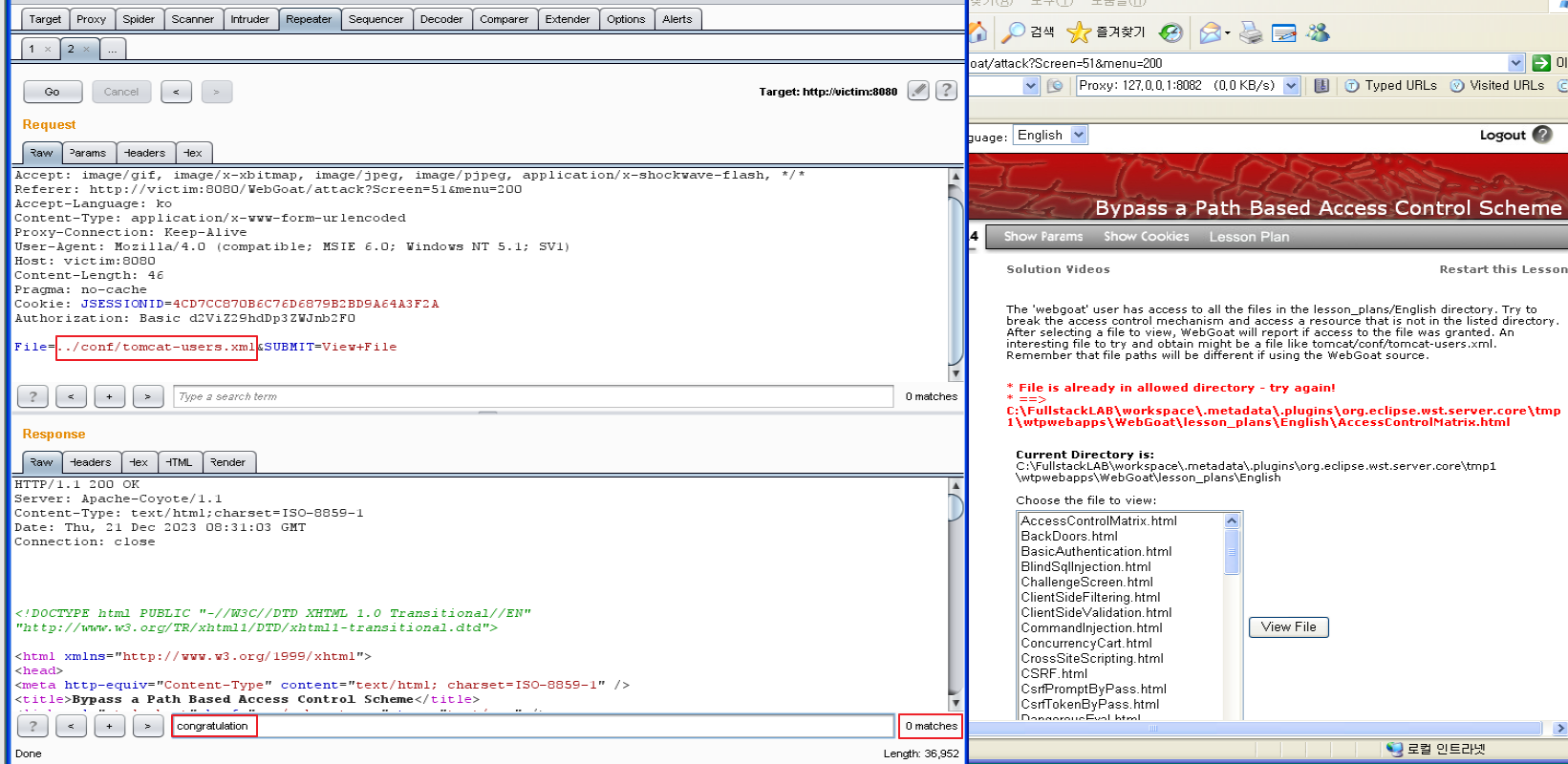Expand the mail icon dropdown arrow

click(1228, 33)
